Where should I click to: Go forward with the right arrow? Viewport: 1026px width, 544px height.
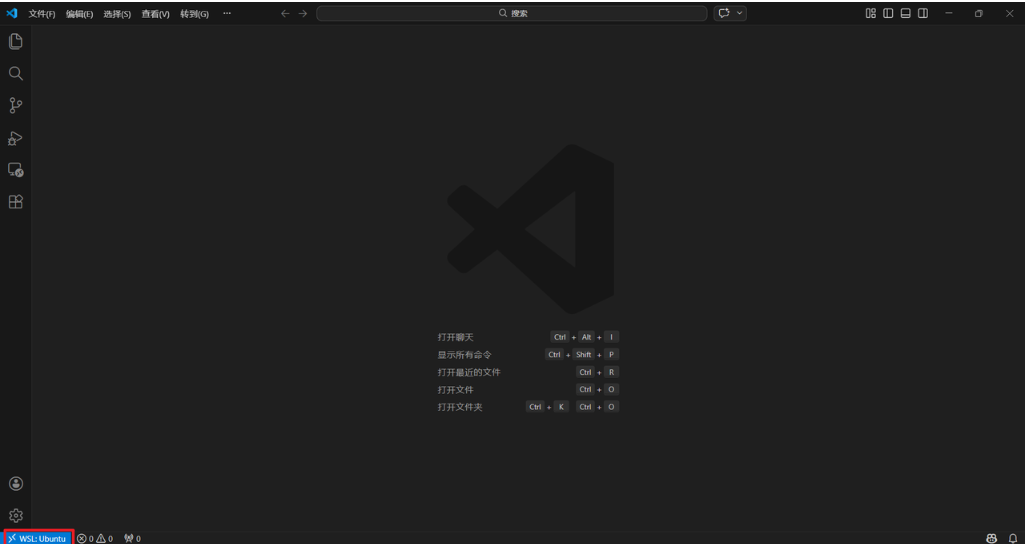[x=302, y=13]
